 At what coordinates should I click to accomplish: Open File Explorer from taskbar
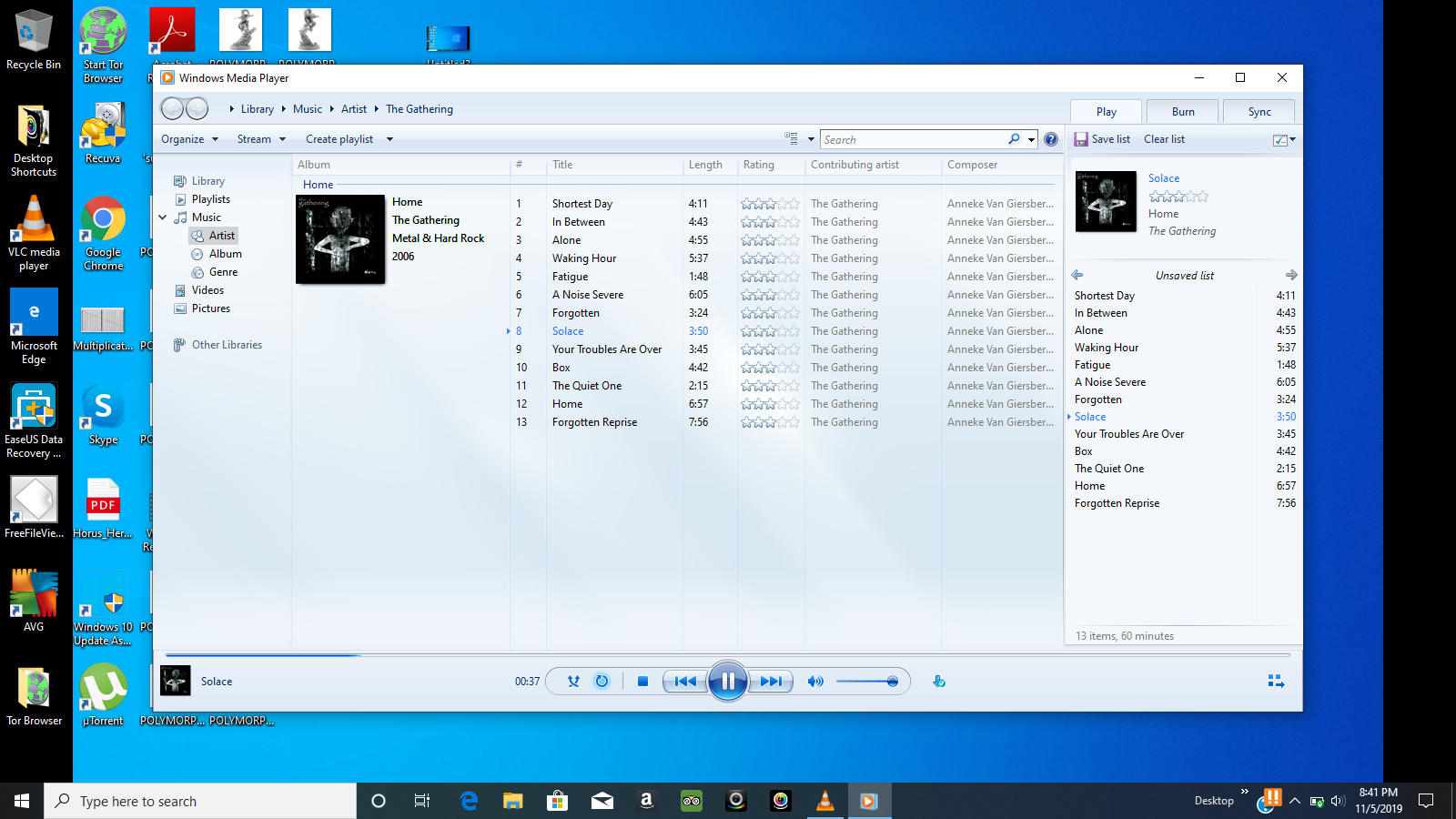click(x=513, y=801)
